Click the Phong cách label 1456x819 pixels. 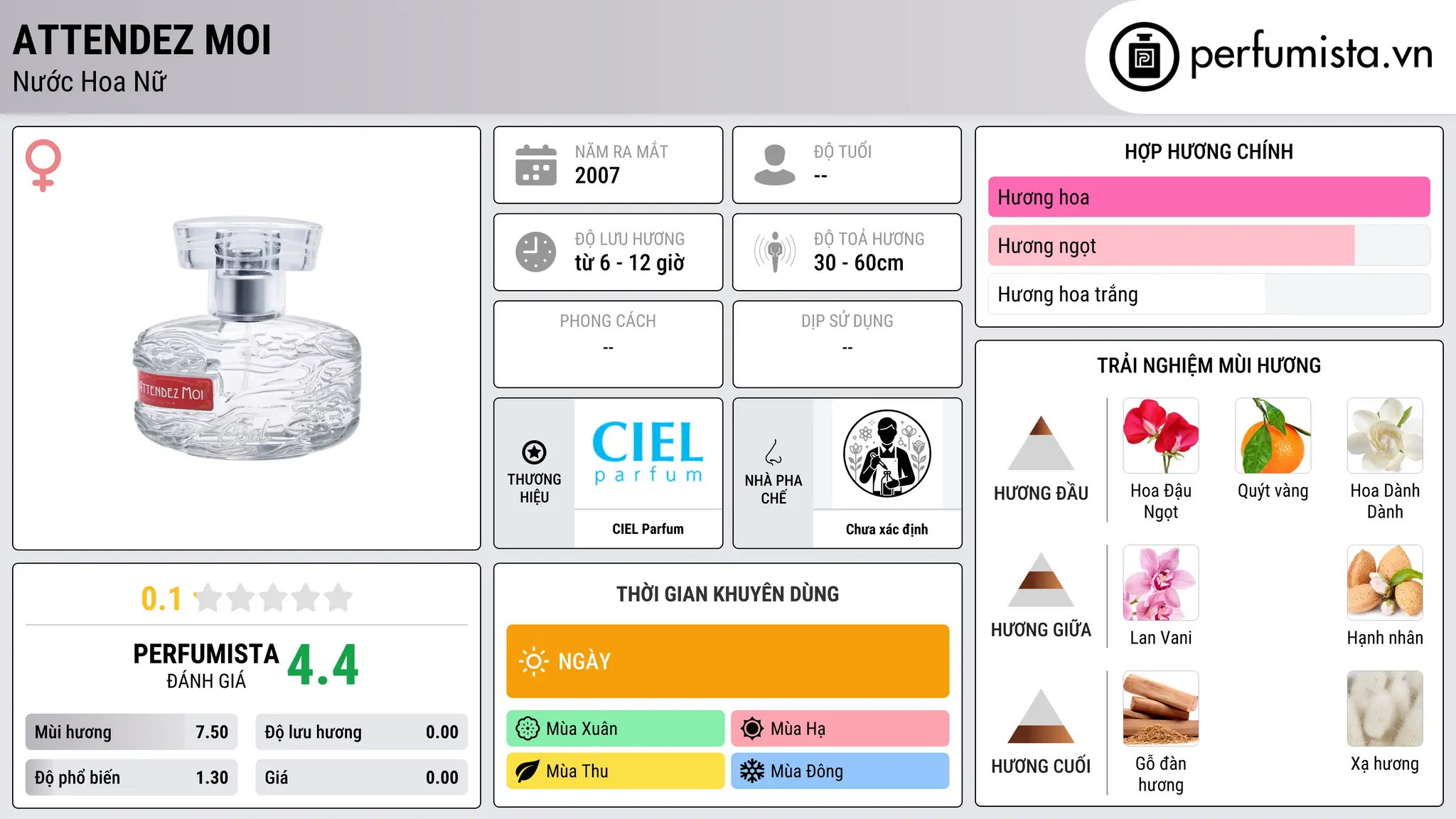(x=608, y=321)
